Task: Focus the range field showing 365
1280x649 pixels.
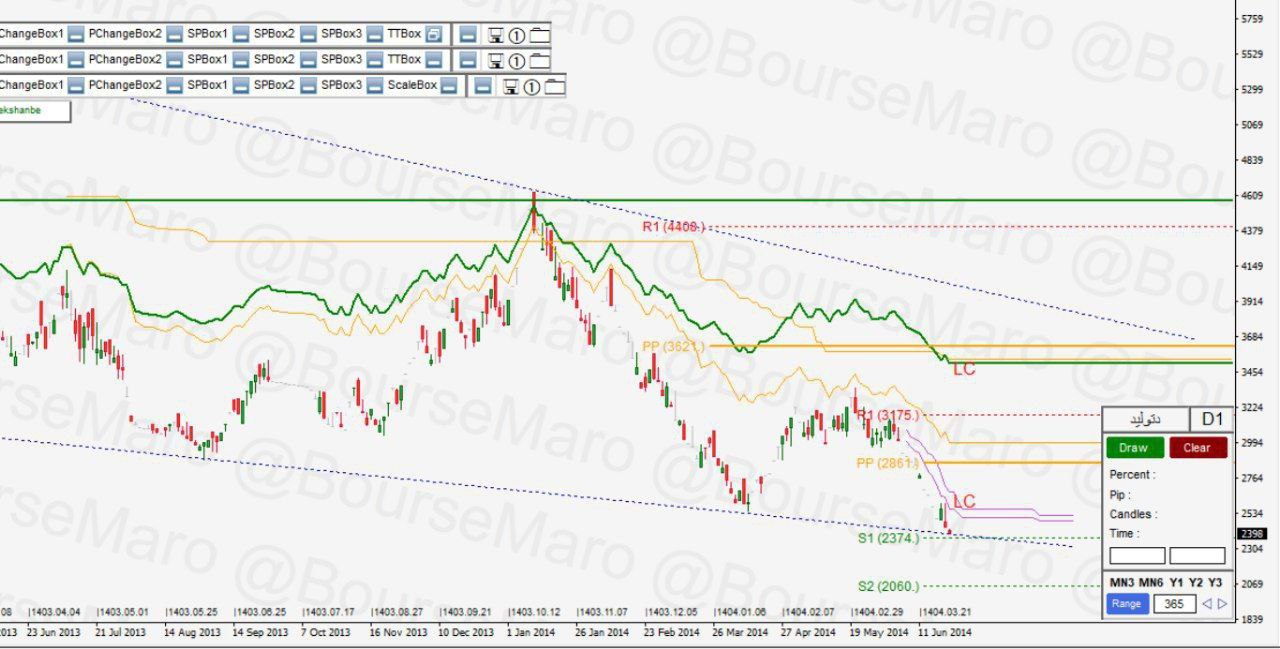Action: [1173, 603]
